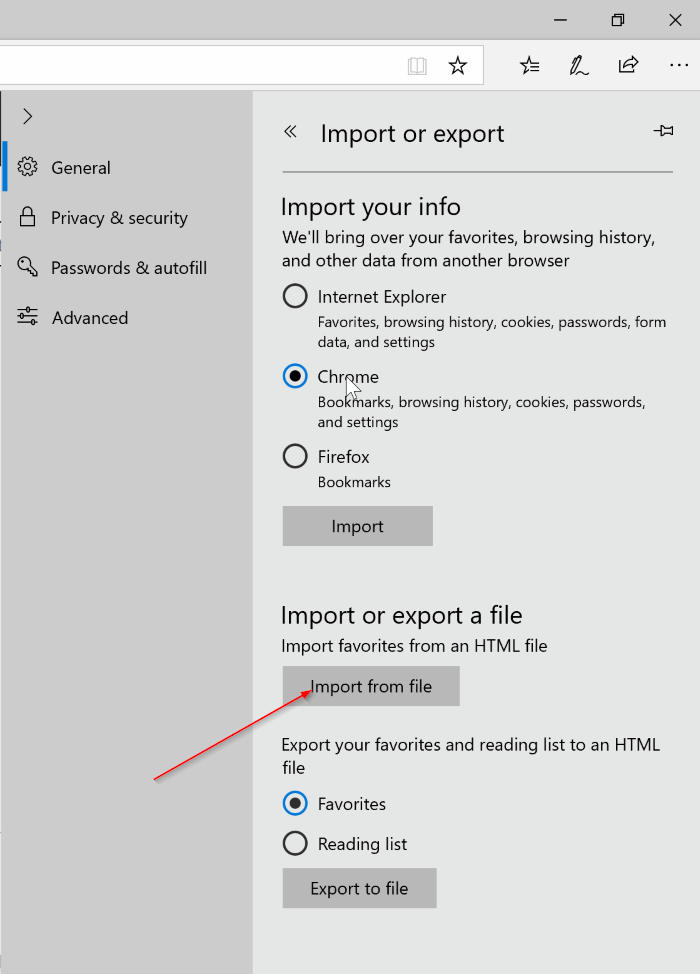Click 'Import favorites from an HTML file' text
The width and height of the screenshot is (700, 974).
[414, 646]
